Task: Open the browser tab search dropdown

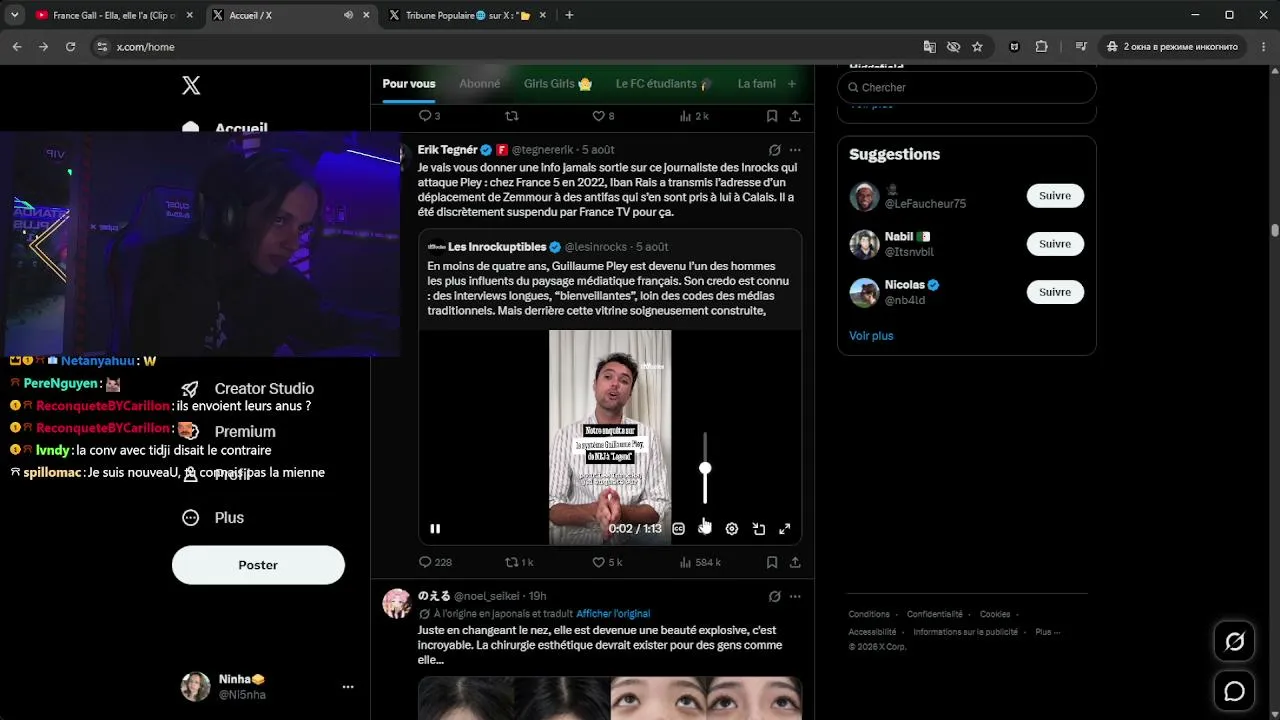Action: (14, 15)
